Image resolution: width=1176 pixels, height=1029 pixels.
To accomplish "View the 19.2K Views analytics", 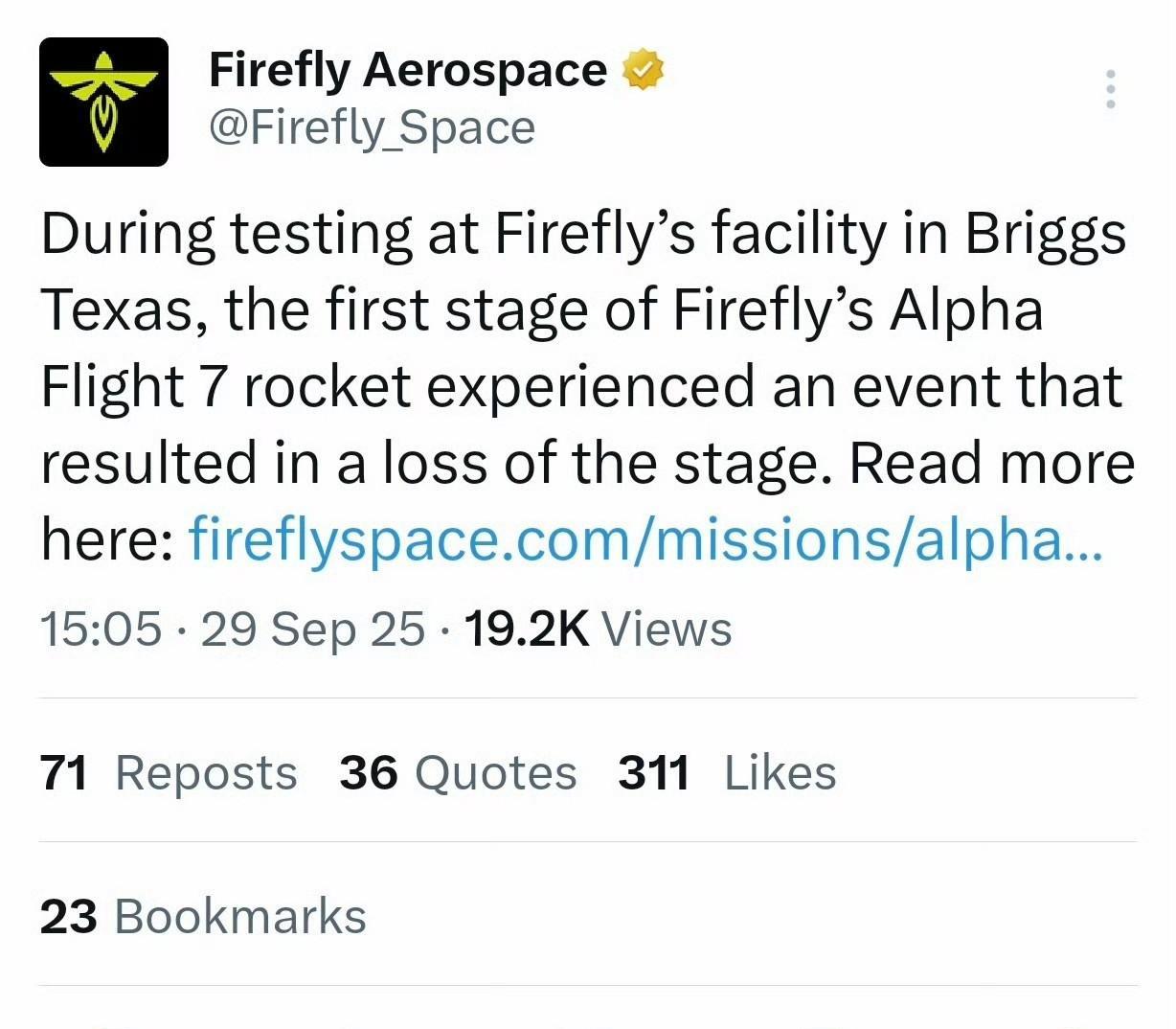I will pyautogui.click(x=597, y=629).
